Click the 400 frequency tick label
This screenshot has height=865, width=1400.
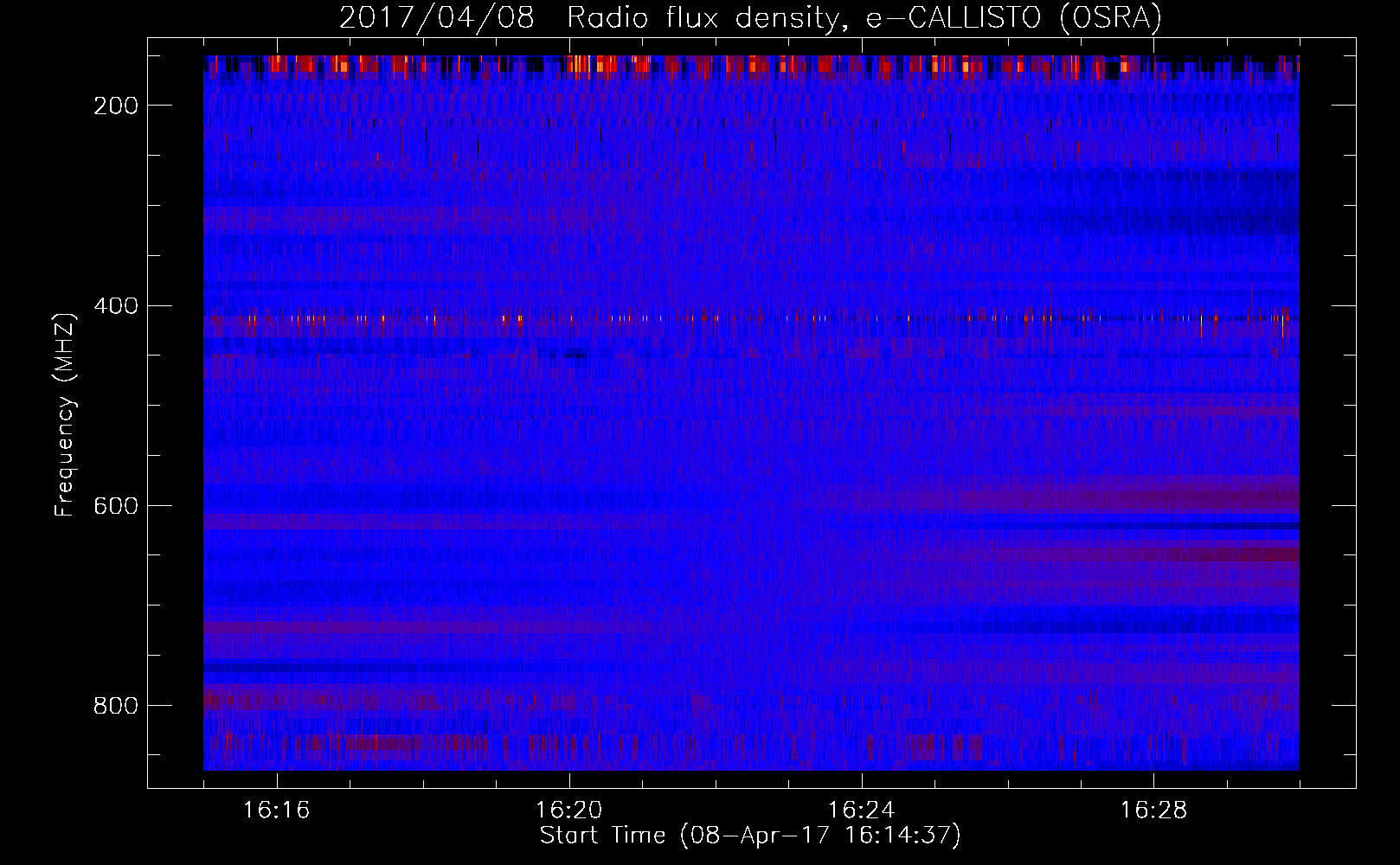pos(116,306)
